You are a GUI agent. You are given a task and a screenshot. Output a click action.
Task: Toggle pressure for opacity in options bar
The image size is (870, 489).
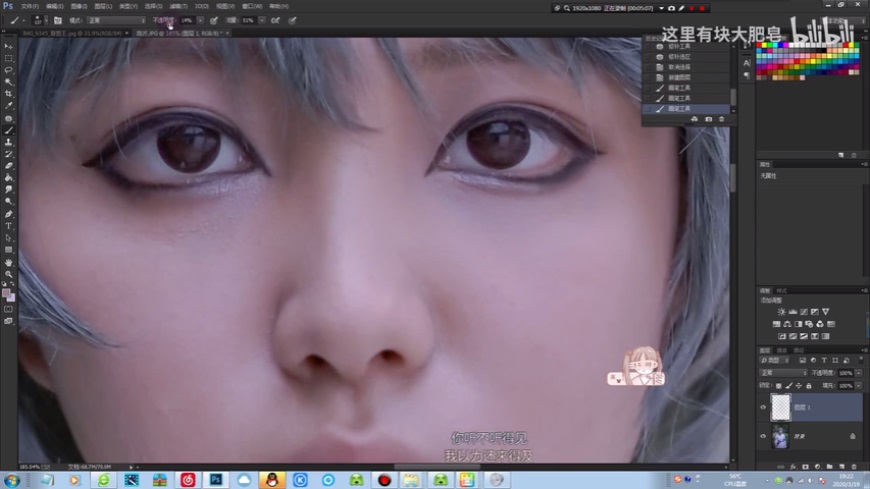(214, 21)
